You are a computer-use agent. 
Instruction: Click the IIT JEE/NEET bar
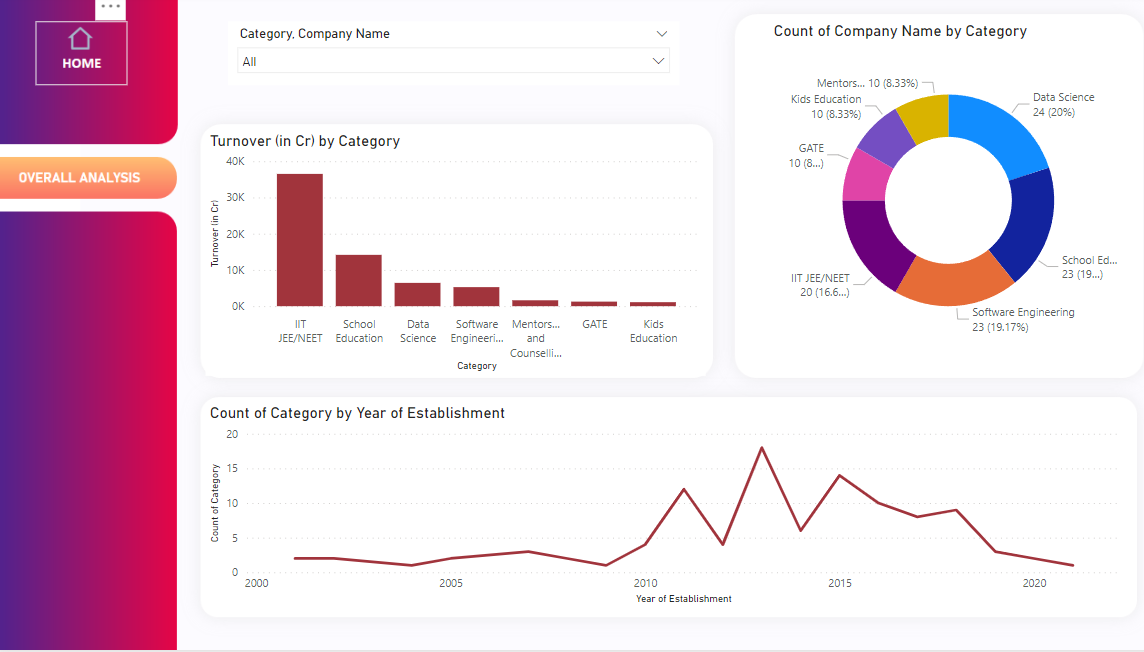300,238
